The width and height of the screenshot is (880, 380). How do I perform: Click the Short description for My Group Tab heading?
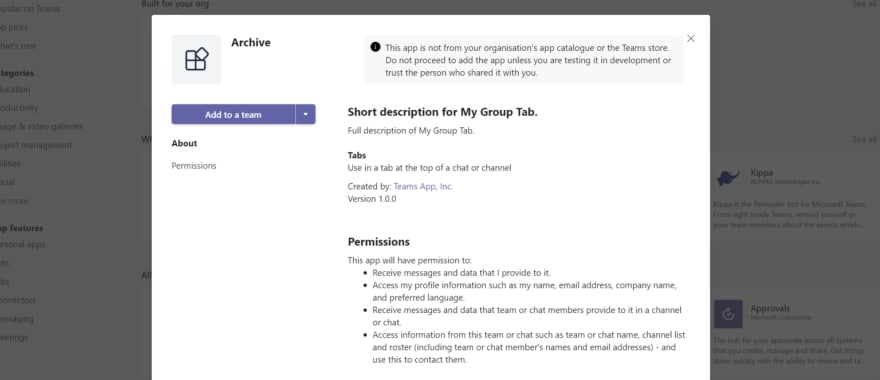click(x=443, y=112)
